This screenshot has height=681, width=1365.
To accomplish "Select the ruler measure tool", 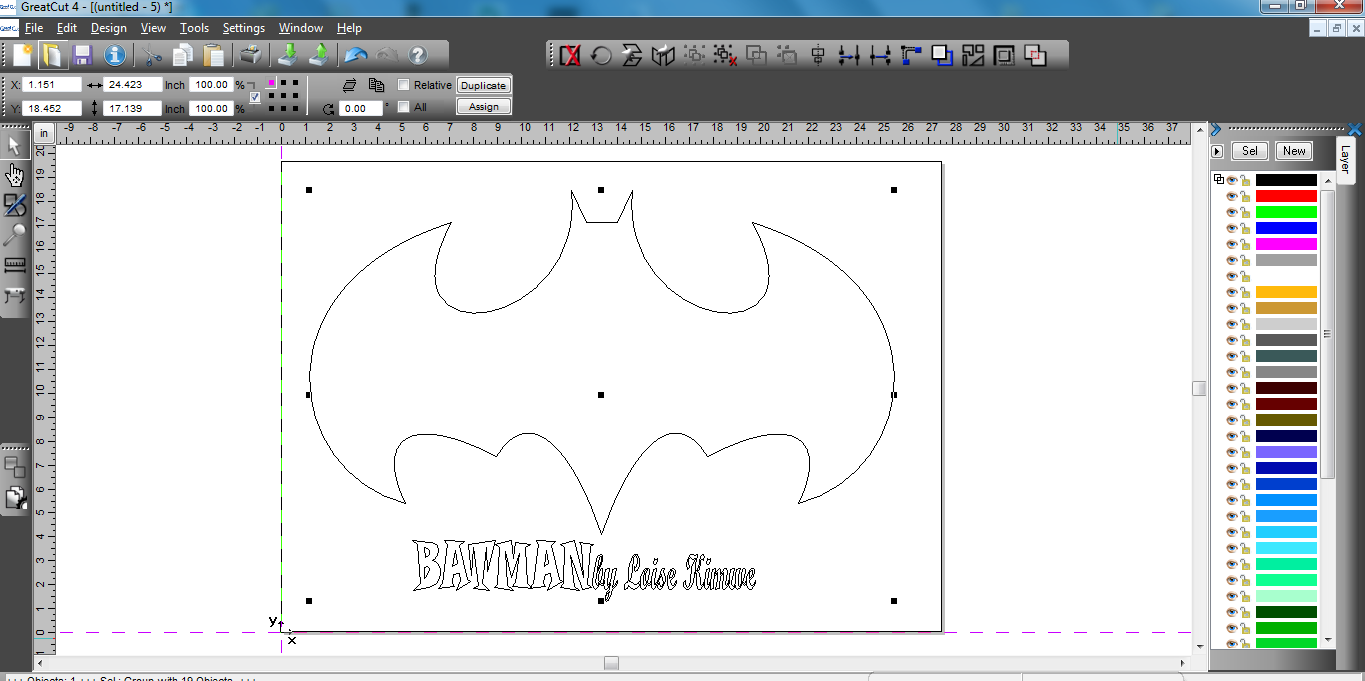I will click(14, 266).
